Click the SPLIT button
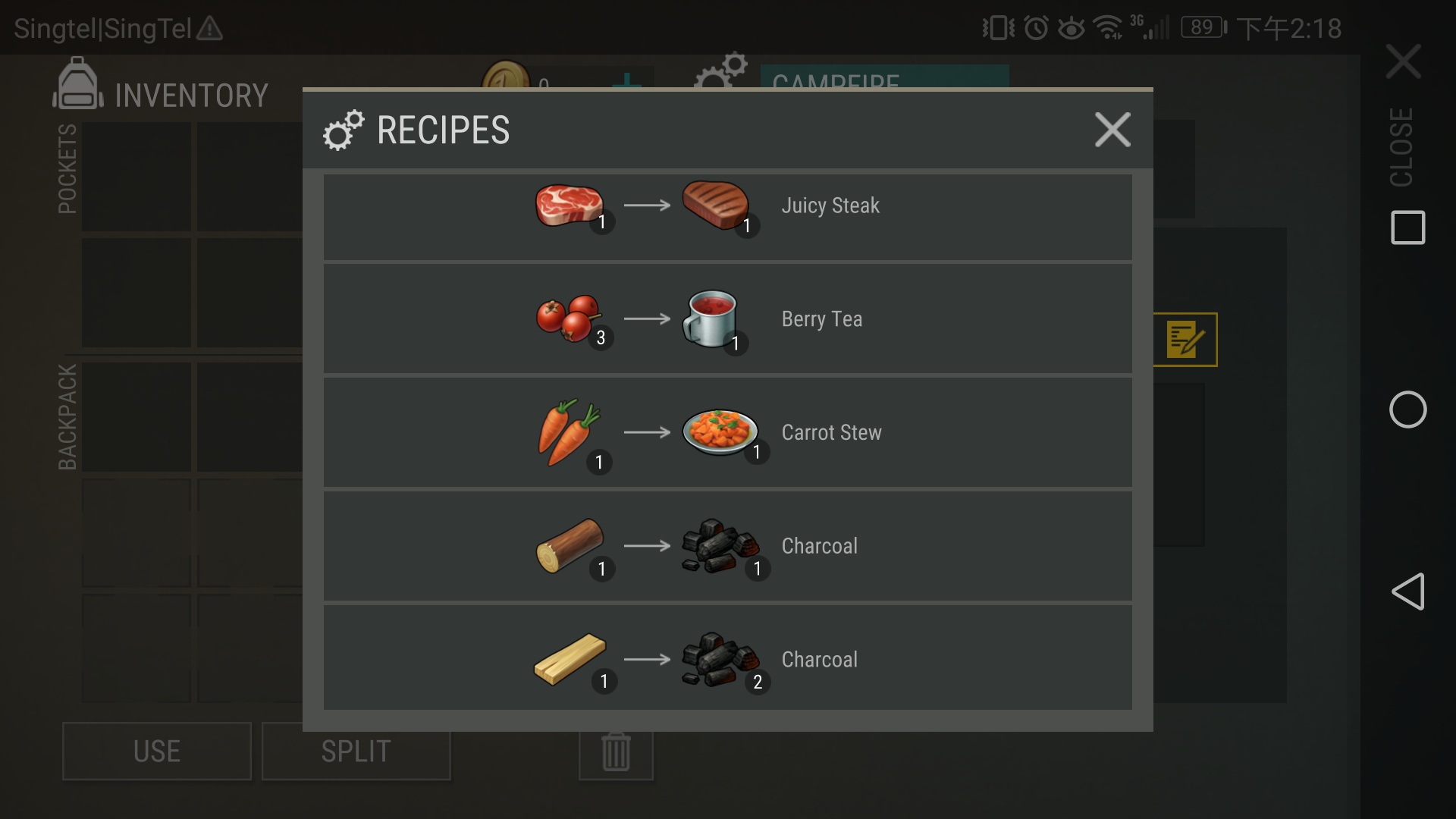1456x819 pixels. [356, 752]
